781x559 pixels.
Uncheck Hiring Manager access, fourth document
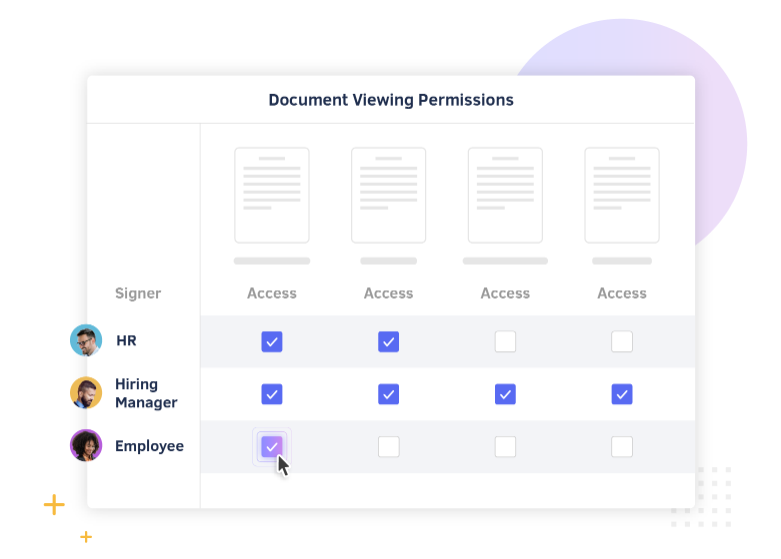[622, 394]
